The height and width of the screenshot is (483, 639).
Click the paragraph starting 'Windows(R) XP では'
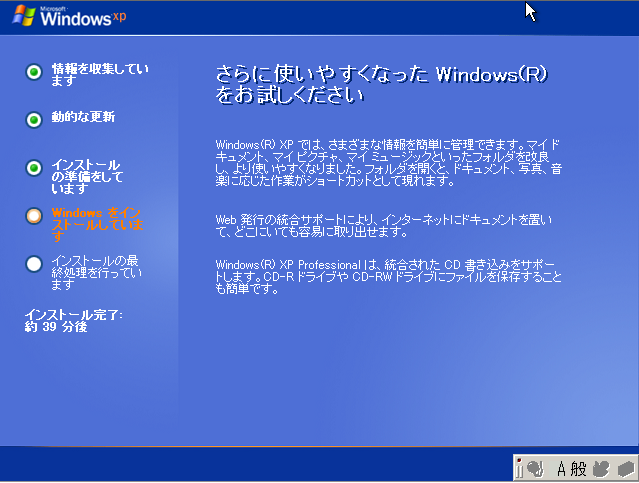pos(388,163)
